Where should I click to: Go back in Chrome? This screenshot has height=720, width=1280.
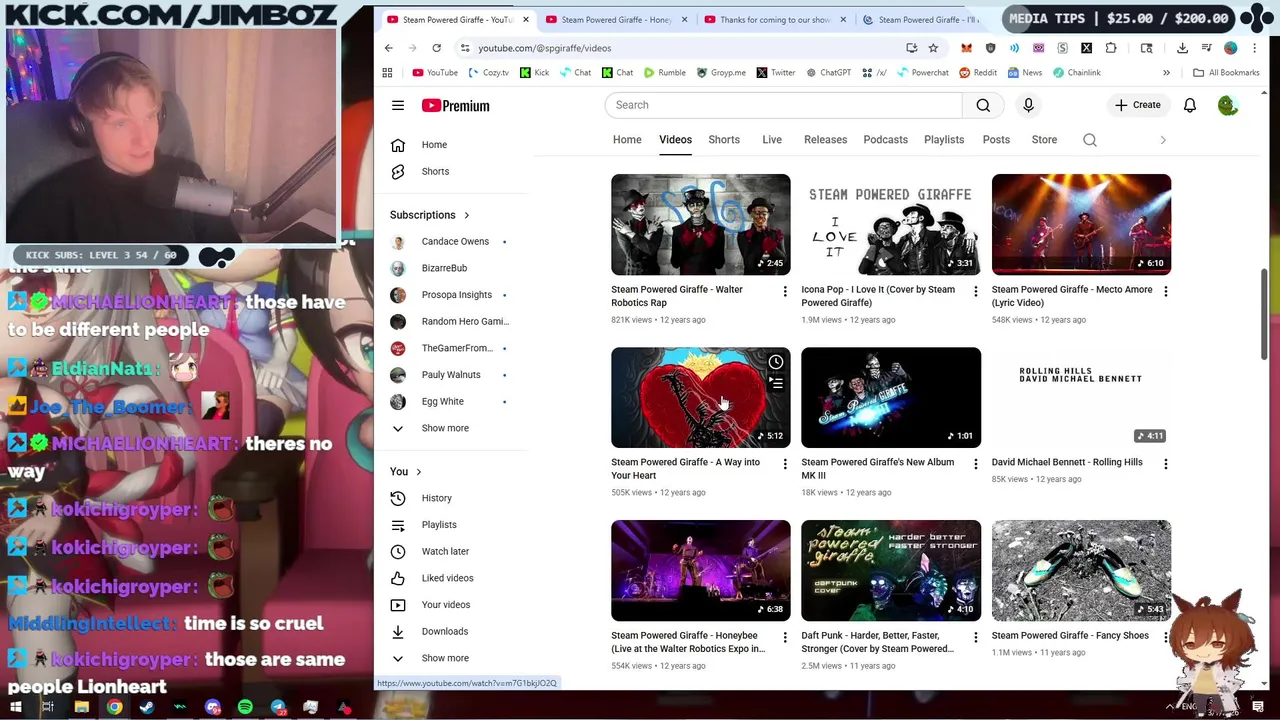click(389, 48)
